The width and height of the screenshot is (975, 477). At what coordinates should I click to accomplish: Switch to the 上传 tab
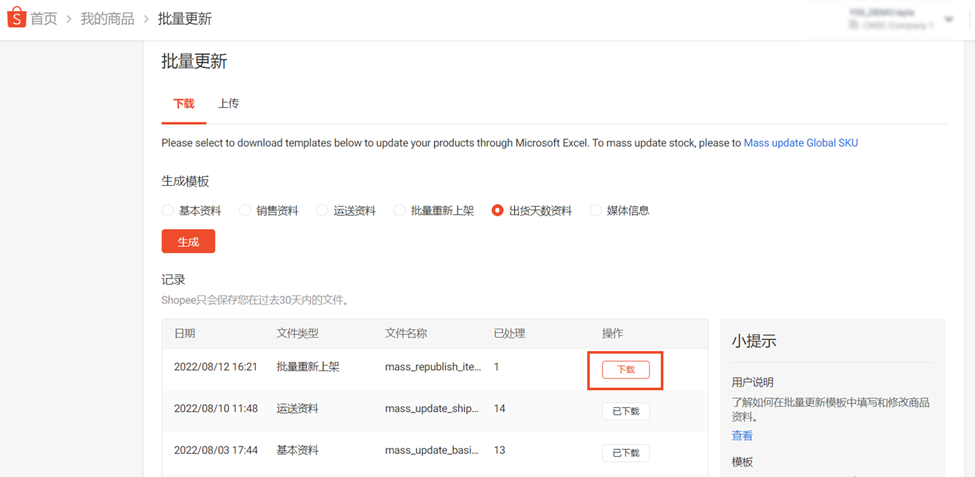pyautogui.click(x=228, y=104)
